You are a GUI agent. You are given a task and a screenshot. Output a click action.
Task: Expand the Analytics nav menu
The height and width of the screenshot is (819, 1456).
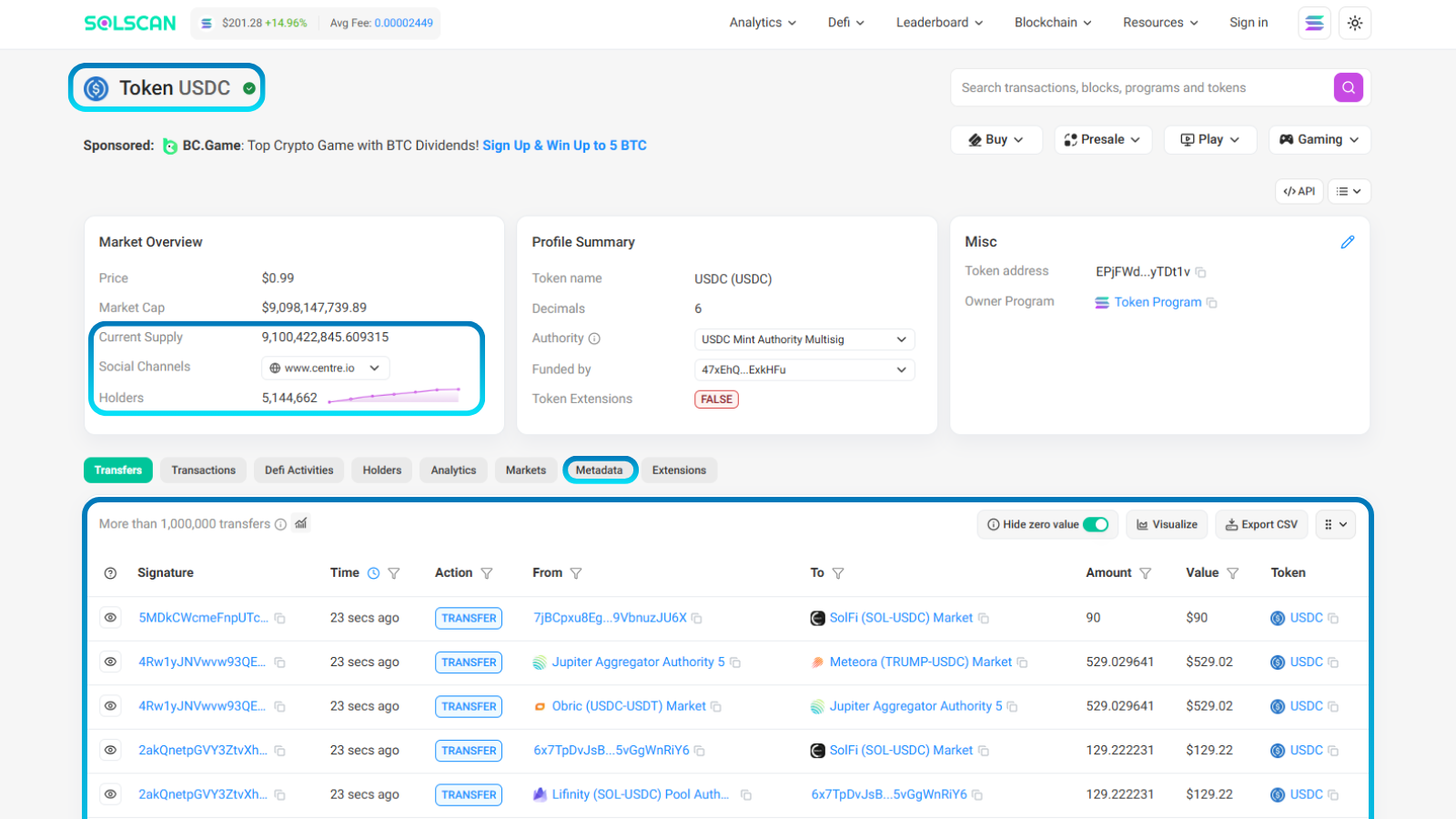click(x=763, y=23)
